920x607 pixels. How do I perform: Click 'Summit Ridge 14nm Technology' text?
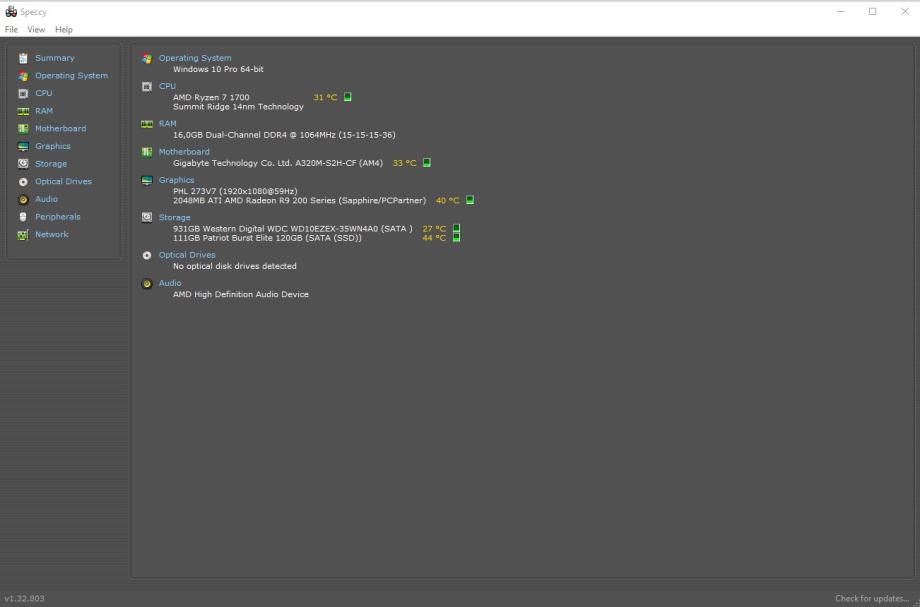point(238,107)
